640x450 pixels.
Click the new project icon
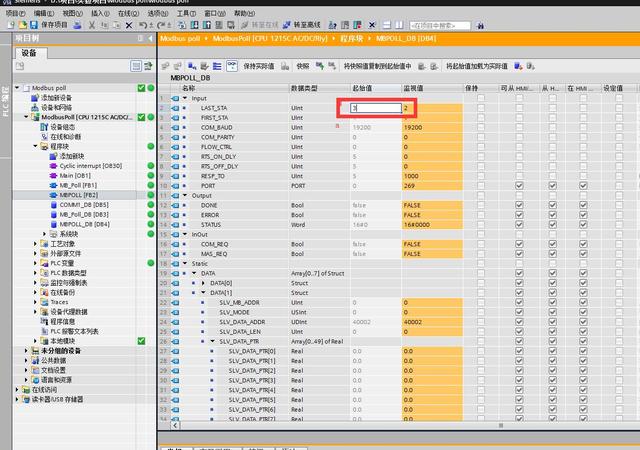point(11,25)
